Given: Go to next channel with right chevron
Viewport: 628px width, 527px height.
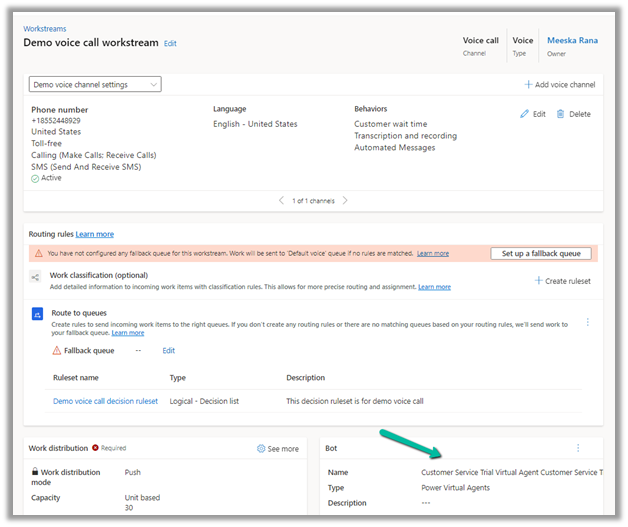Looking at the screenshot, I should [x=346, y=201].
